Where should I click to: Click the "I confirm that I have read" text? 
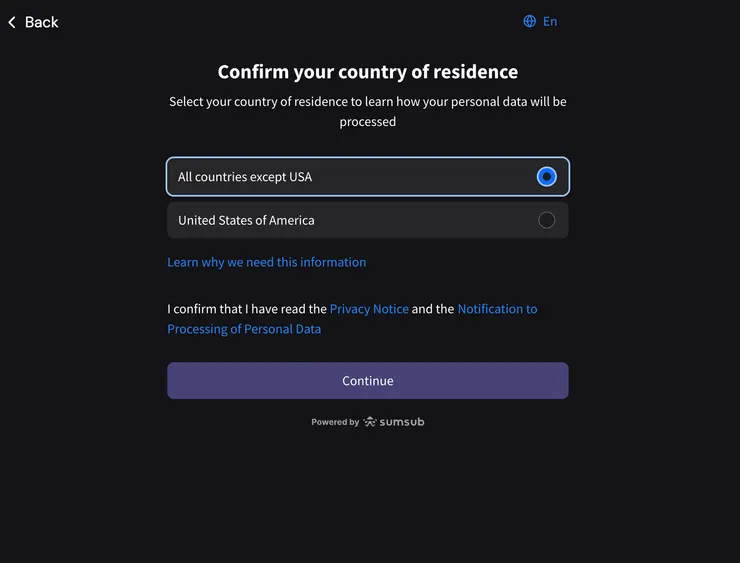[x=247, y=309]
